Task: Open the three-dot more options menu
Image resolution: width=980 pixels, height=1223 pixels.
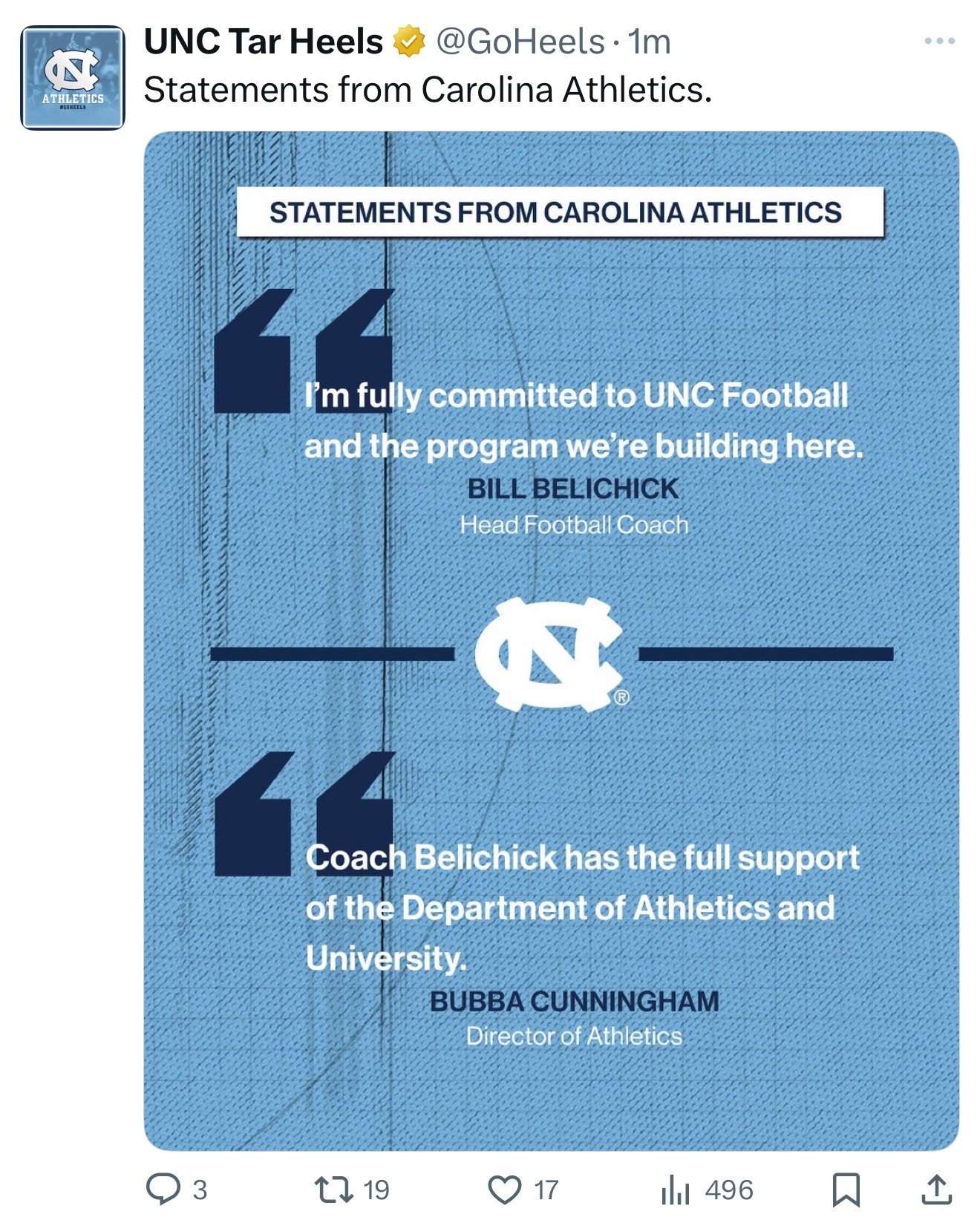Action: (x=939, y=41)
